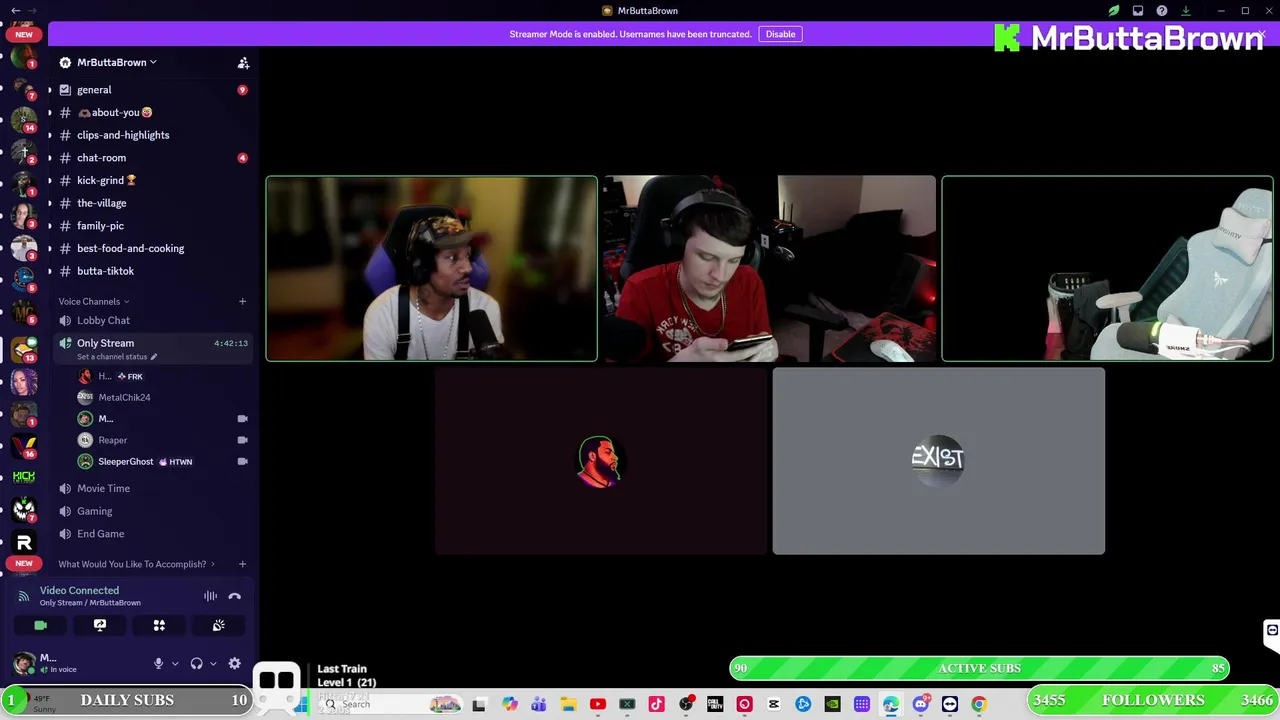This screenshot has height=720, width=1280.
Task: Open User Settings gear
Action: tap(235, 663)
